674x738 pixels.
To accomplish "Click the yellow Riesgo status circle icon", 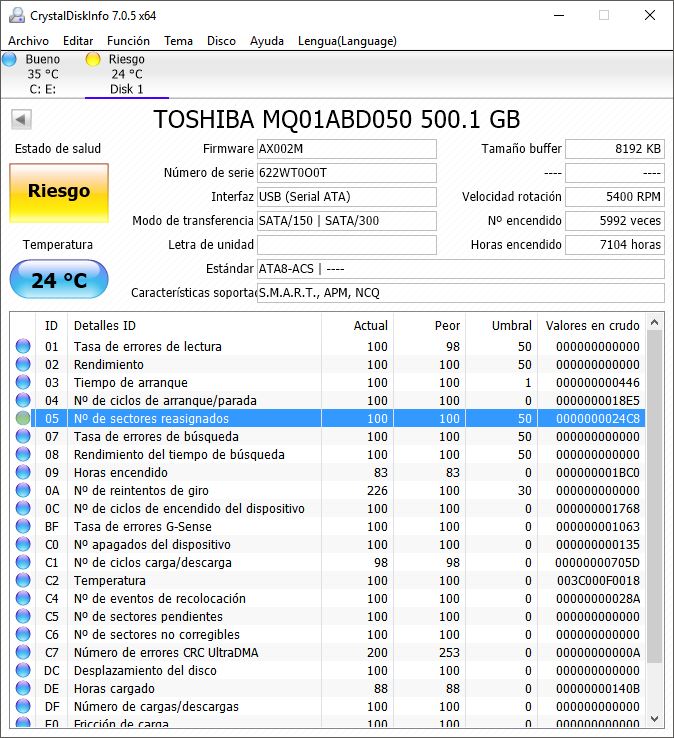I will [x=93, y=59].
